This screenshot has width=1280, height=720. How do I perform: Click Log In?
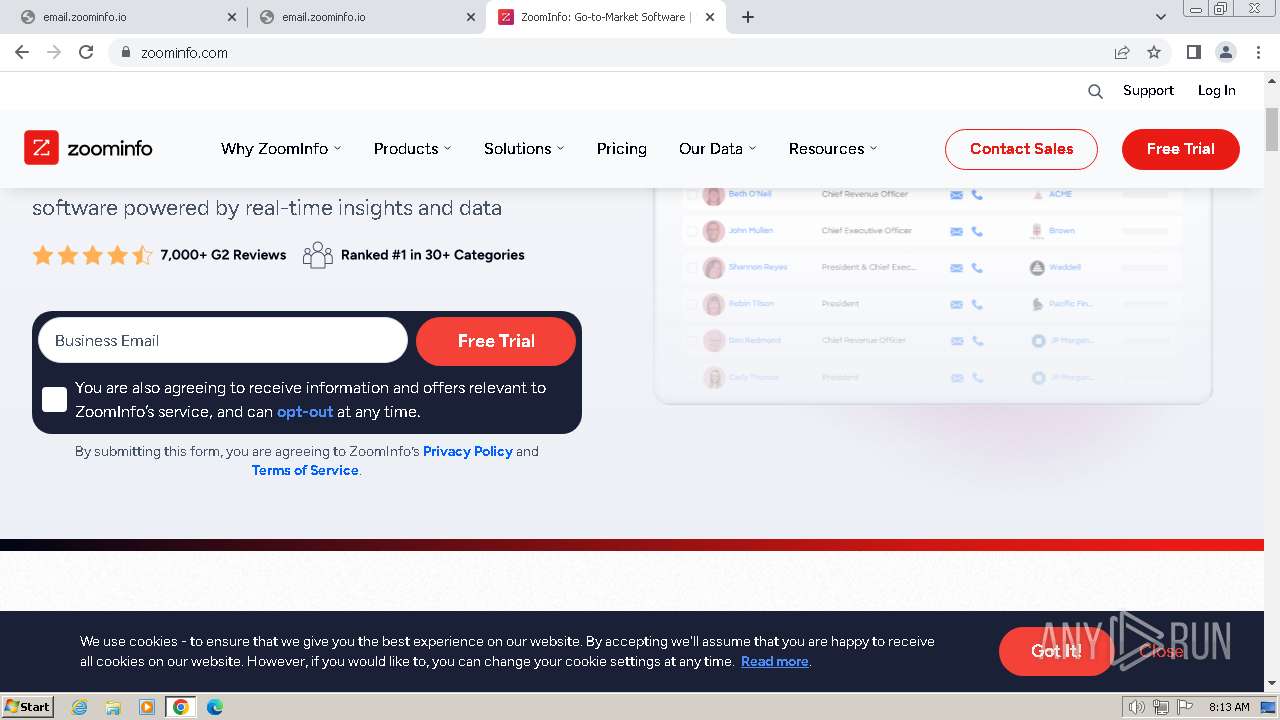1217,90
